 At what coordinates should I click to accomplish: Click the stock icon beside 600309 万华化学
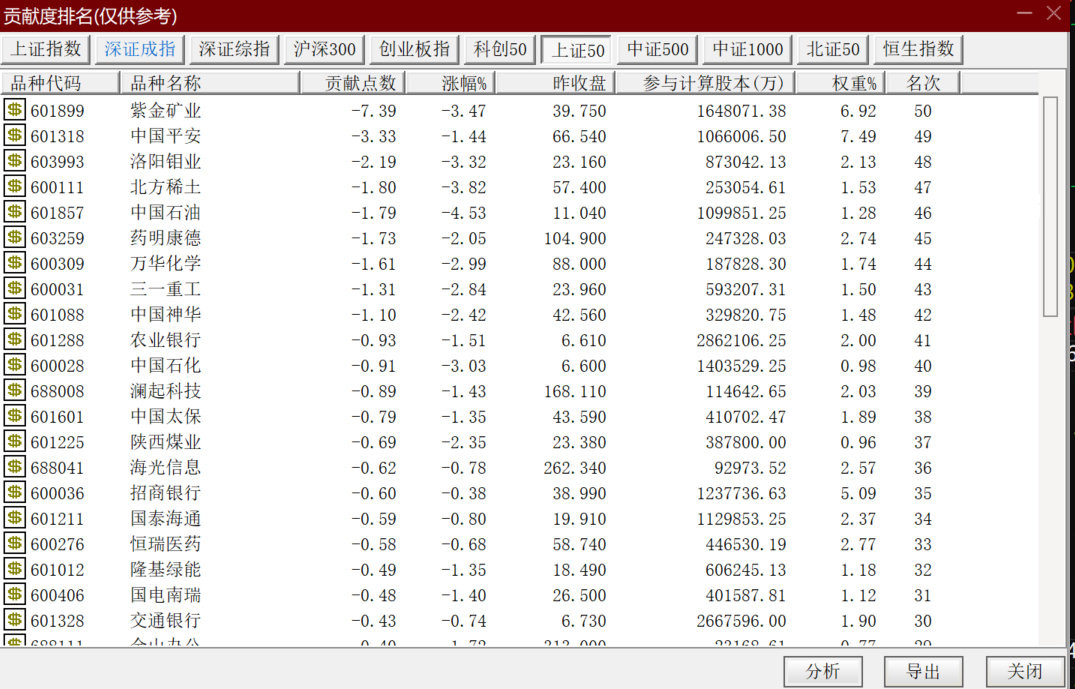coord(14,263)
